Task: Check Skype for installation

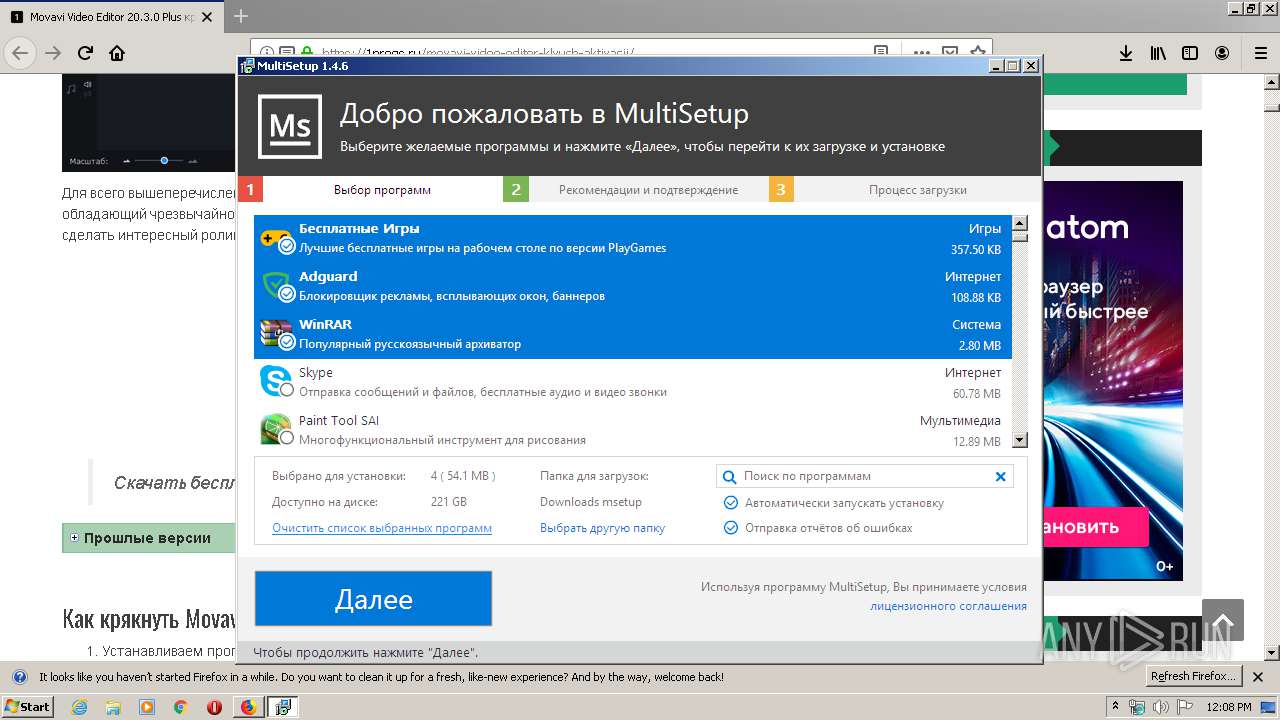Action: (286, 389)
